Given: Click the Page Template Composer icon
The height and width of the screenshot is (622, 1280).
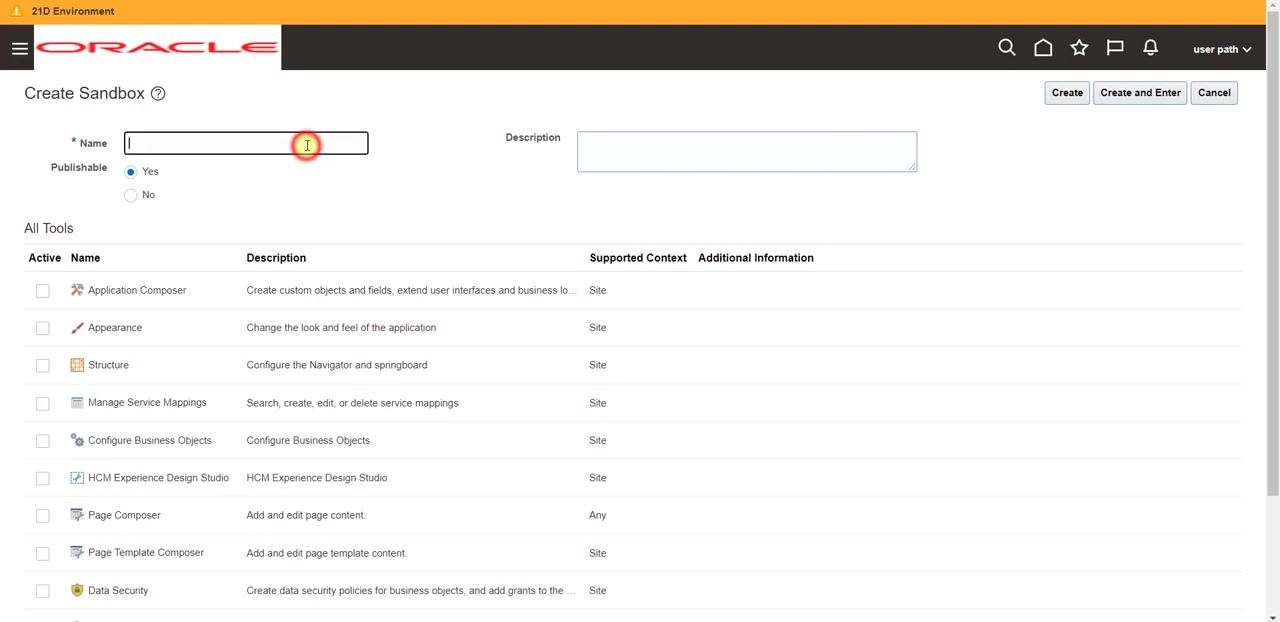Looking at the screenshot, I should pos(77,553).
